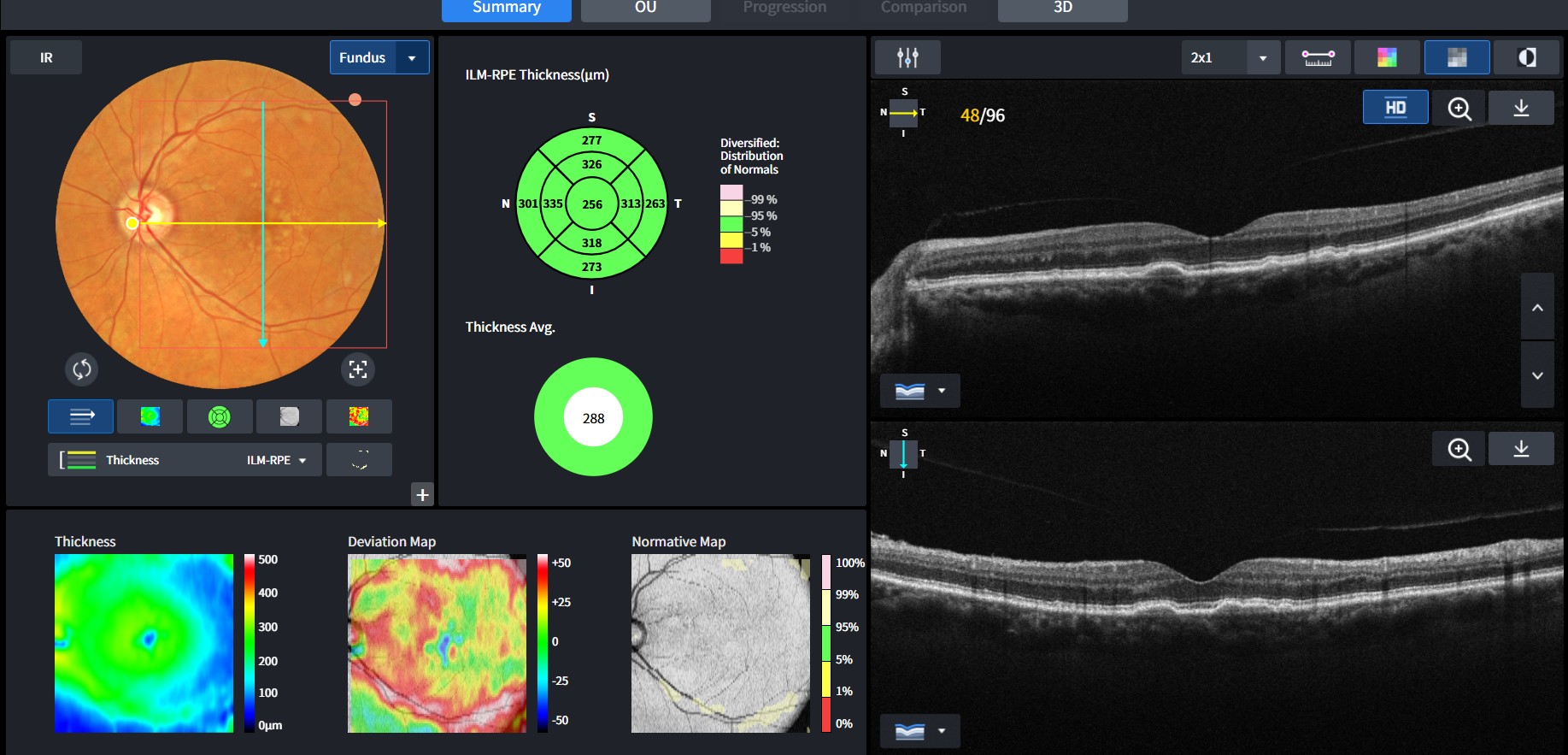This screenshot has width=1568, height=755.
Task: Rotate the fundus image with the refresh icon
Action: tap(82, 369)
